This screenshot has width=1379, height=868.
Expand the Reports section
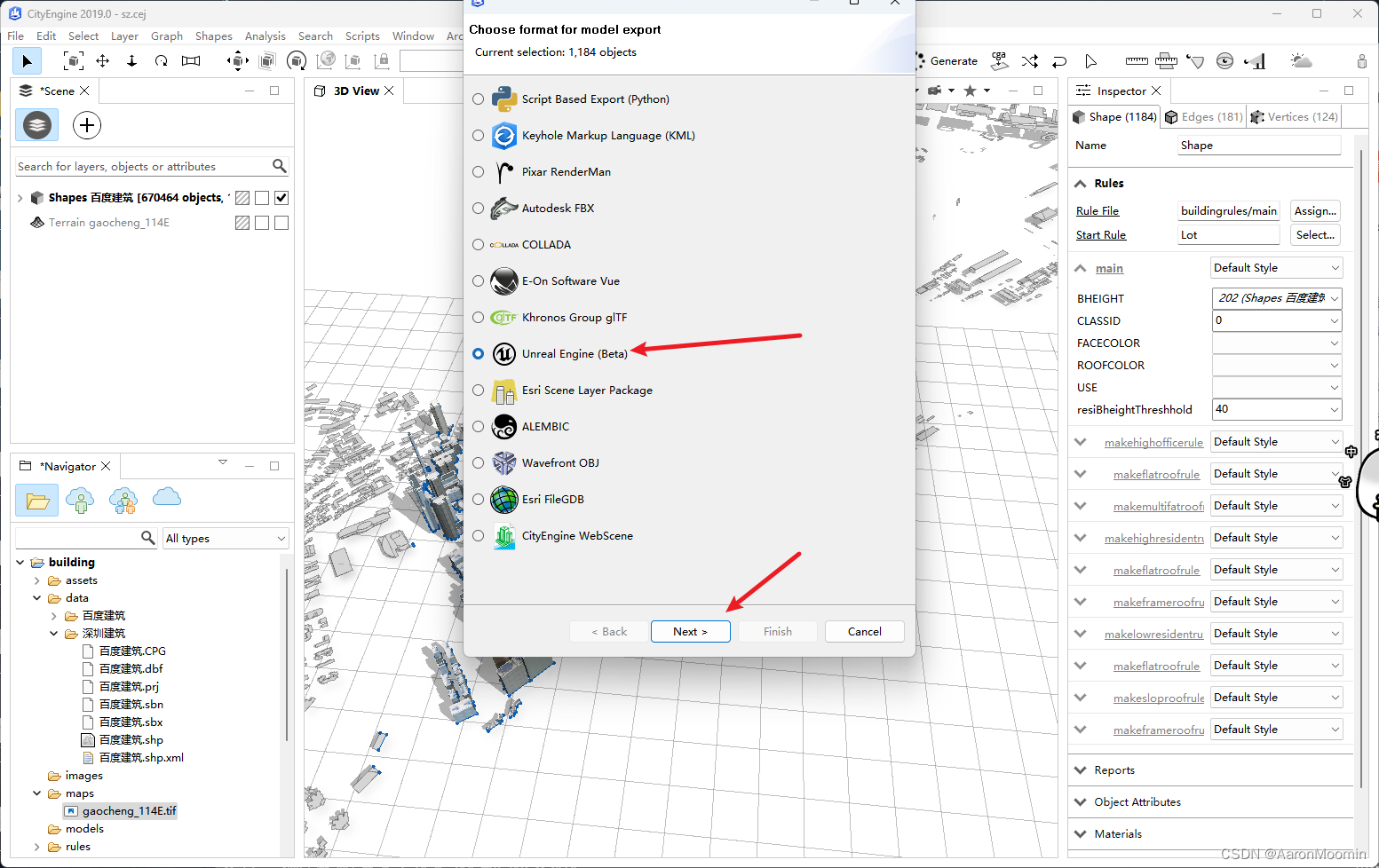click(x=1081, y=770)
